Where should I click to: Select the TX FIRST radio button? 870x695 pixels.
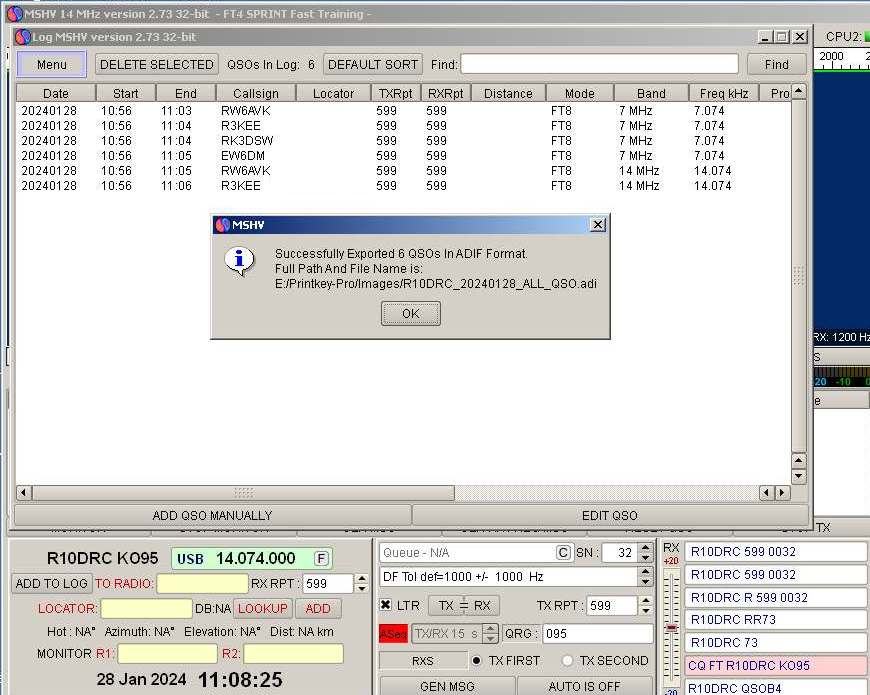click(477, 660)
